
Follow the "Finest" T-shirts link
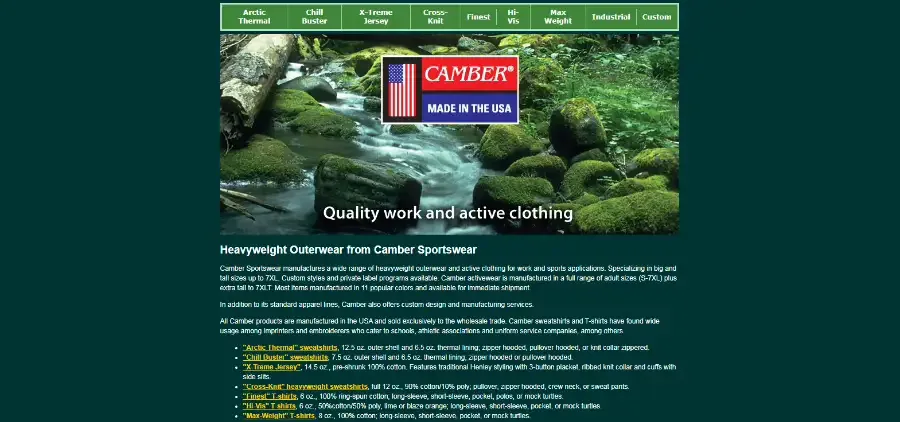pyautogui.click(x=270, y=396)
